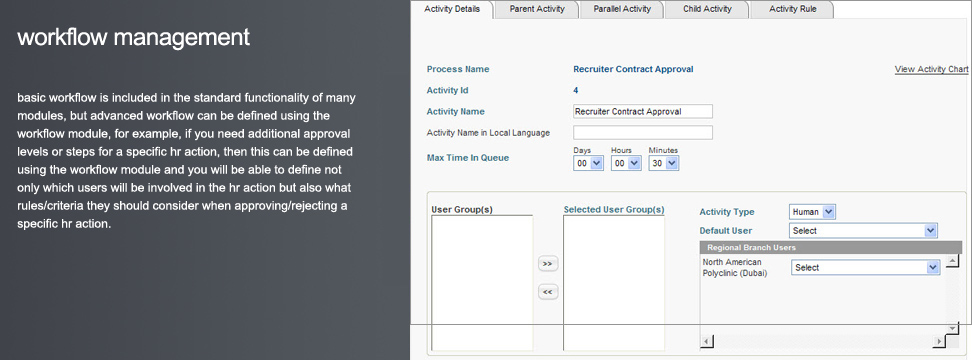Open the Days dropdown for queue time

coord(588,163)
